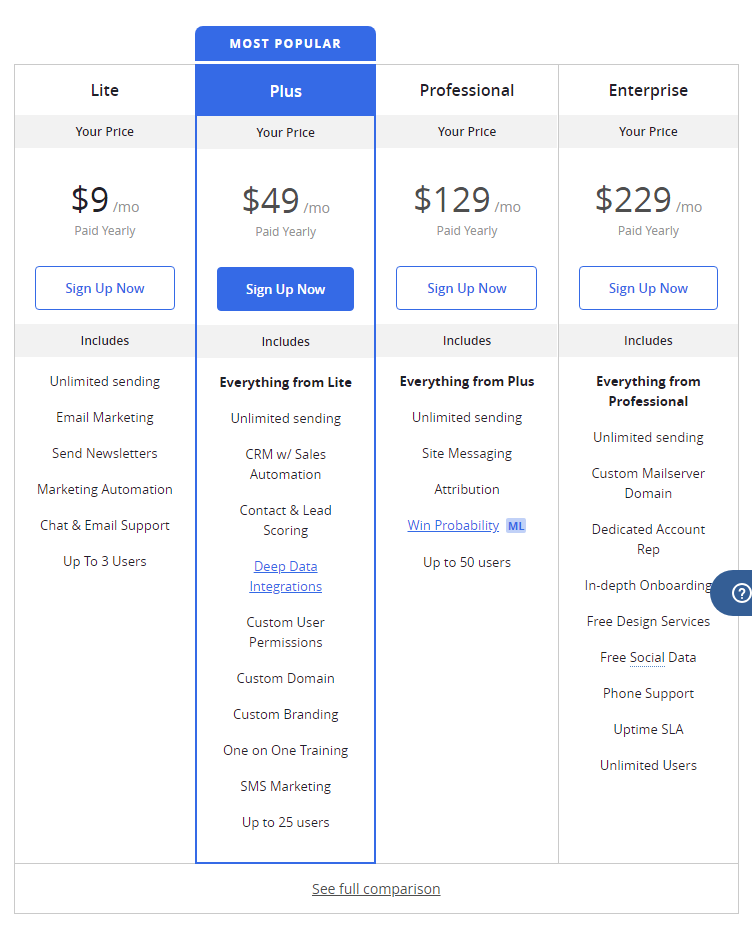Click the $9 /mo Lite price
This screenshot has height=928, width=752.
(x=105, y=199)
